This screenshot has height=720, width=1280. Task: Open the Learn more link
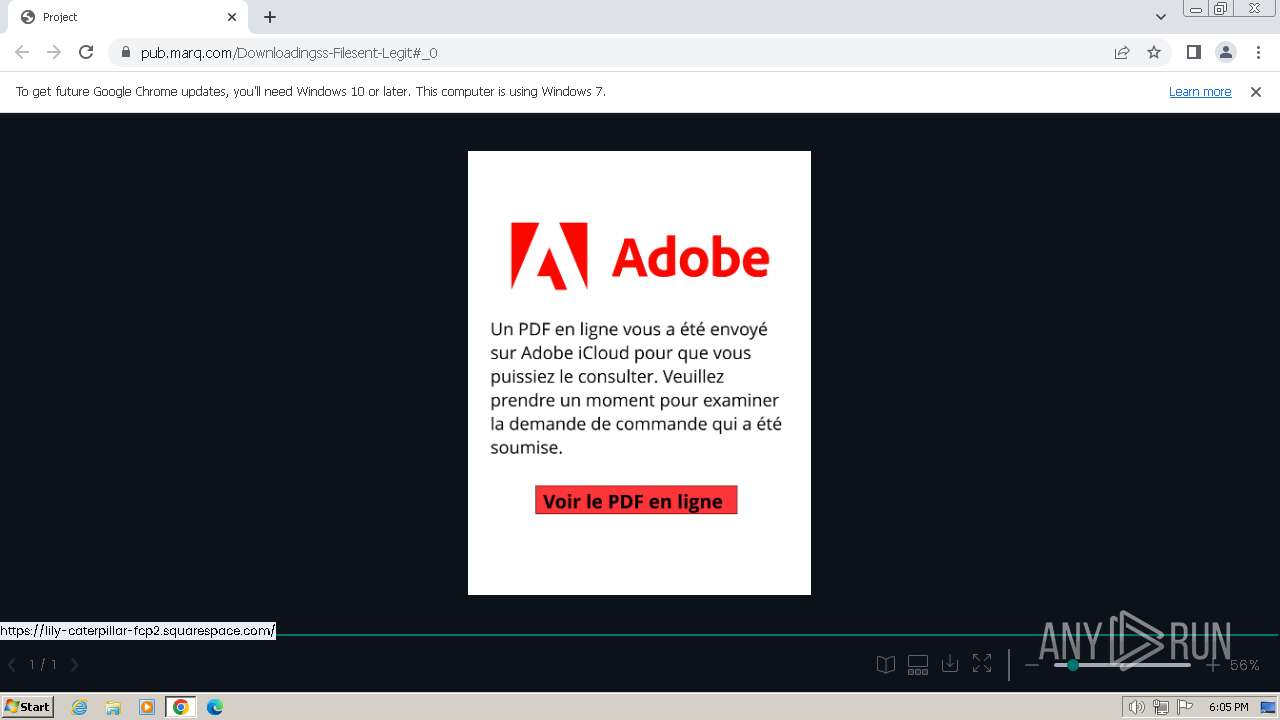point(1200,91)
